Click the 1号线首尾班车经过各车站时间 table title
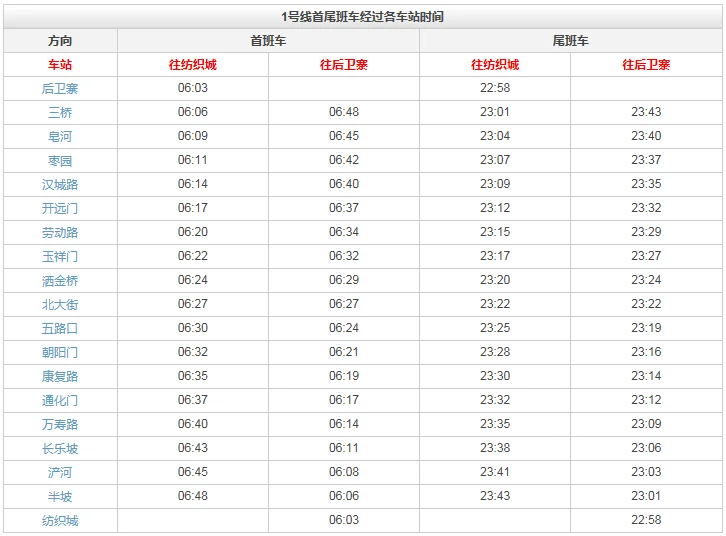 tap(362, 17)
